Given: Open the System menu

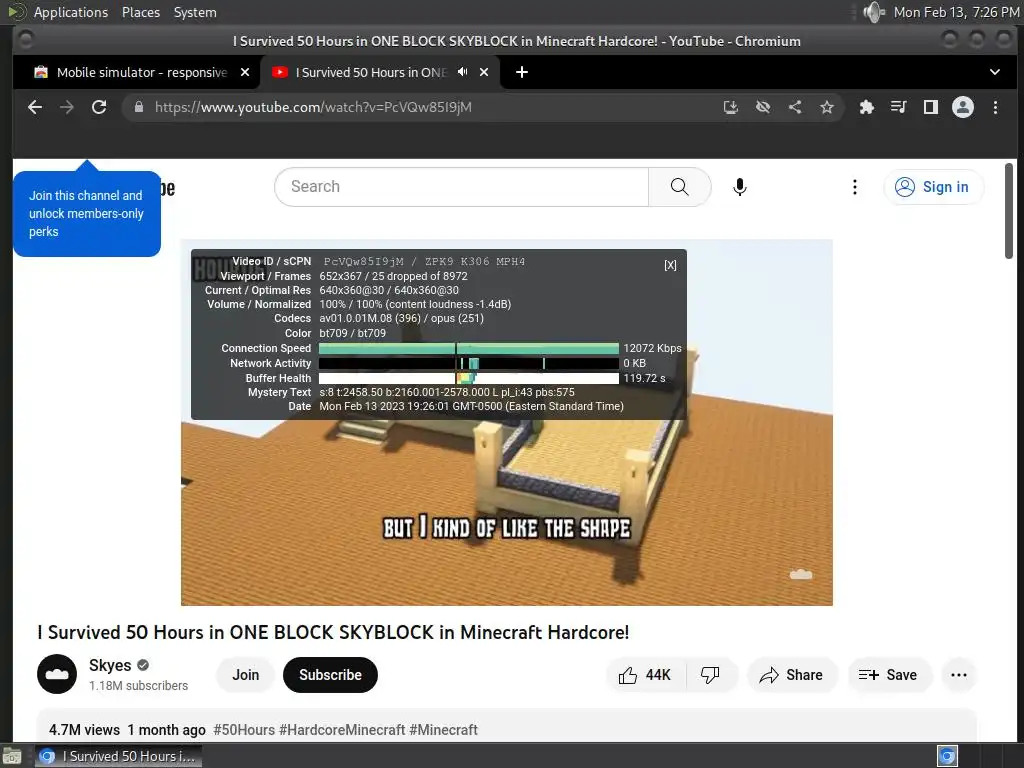Looking at the screenshot, I should (x=195, y=12).
